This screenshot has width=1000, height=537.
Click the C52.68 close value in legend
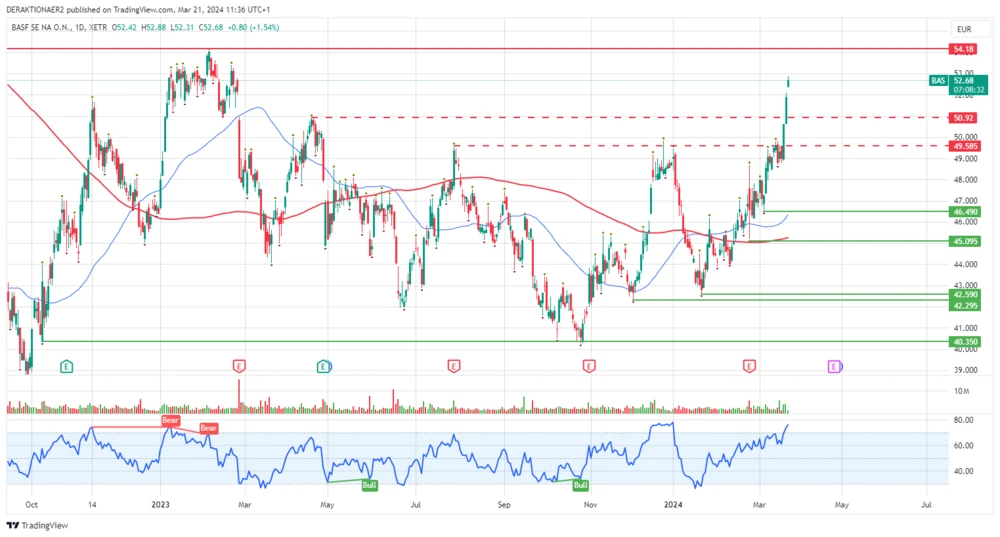[211, 27]
